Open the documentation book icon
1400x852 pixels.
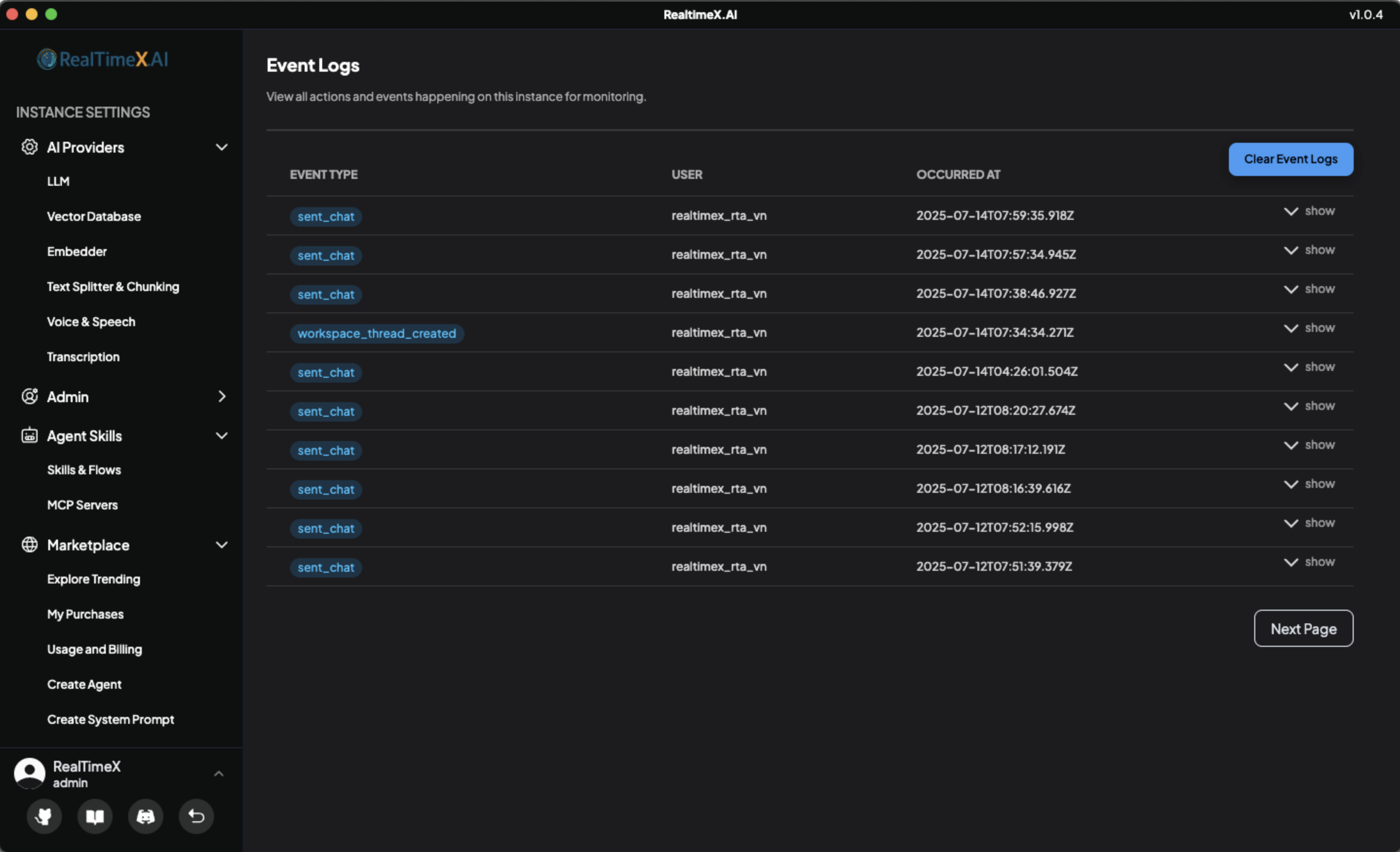[95, 817]
